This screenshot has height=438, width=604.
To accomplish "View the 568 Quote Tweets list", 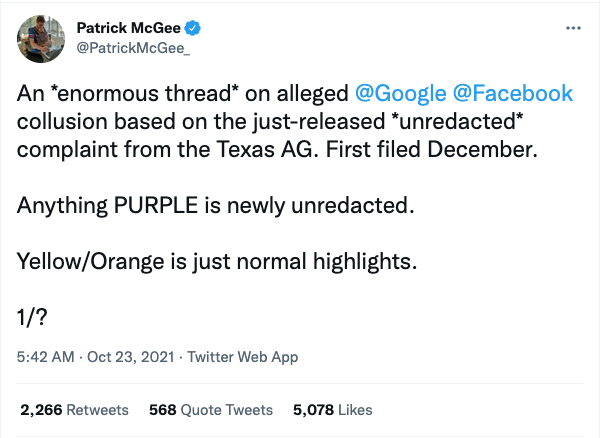I will [x=210, y=409].
